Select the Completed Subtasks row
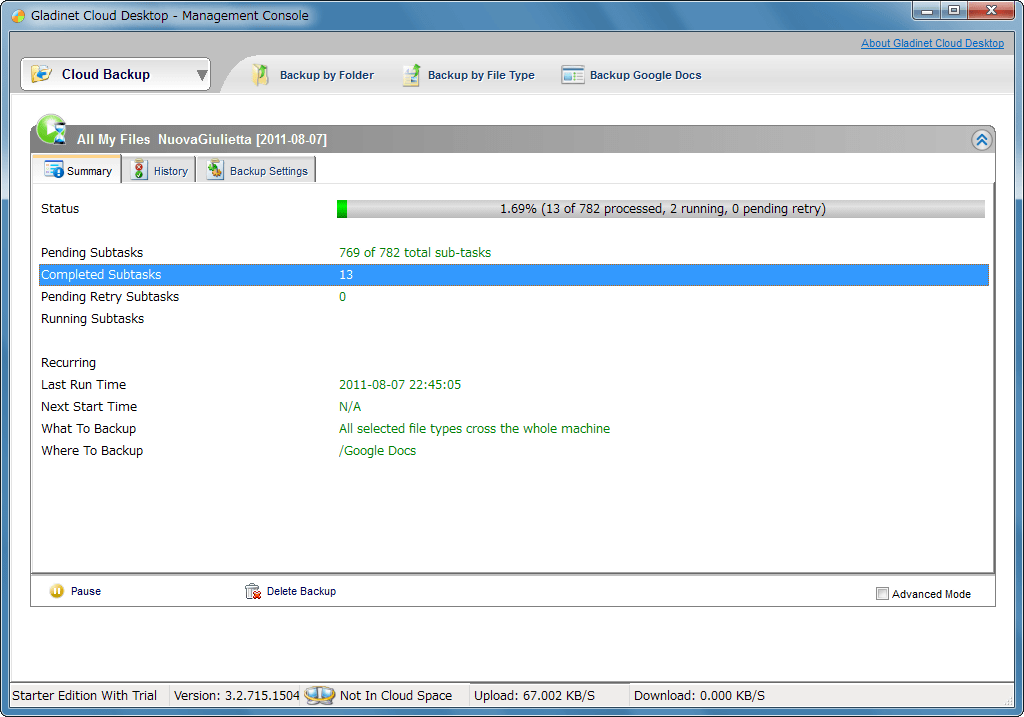 coord(513,275)
